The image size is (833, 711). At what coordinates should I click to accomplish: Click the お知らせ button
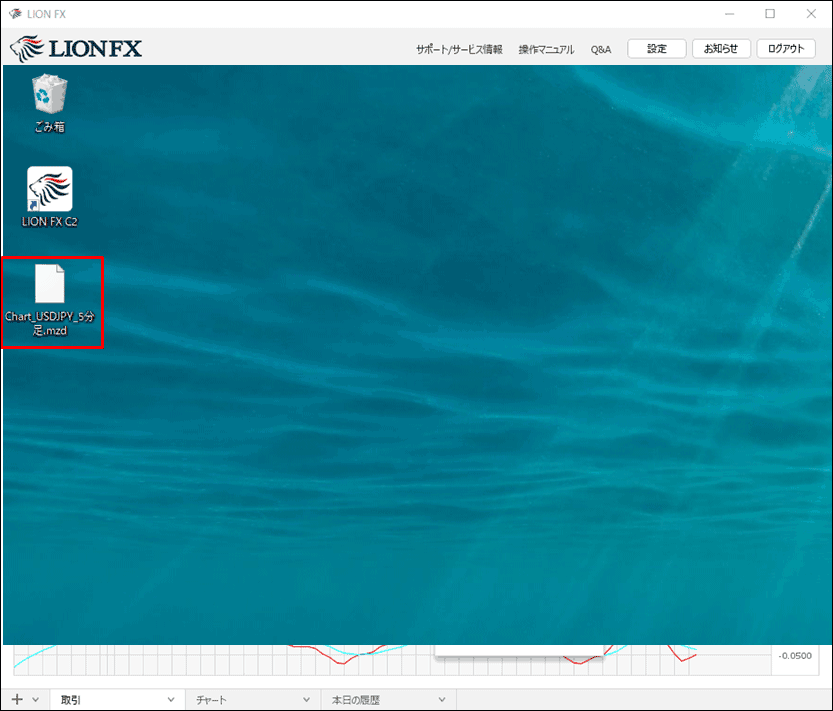tap(721, 48)
